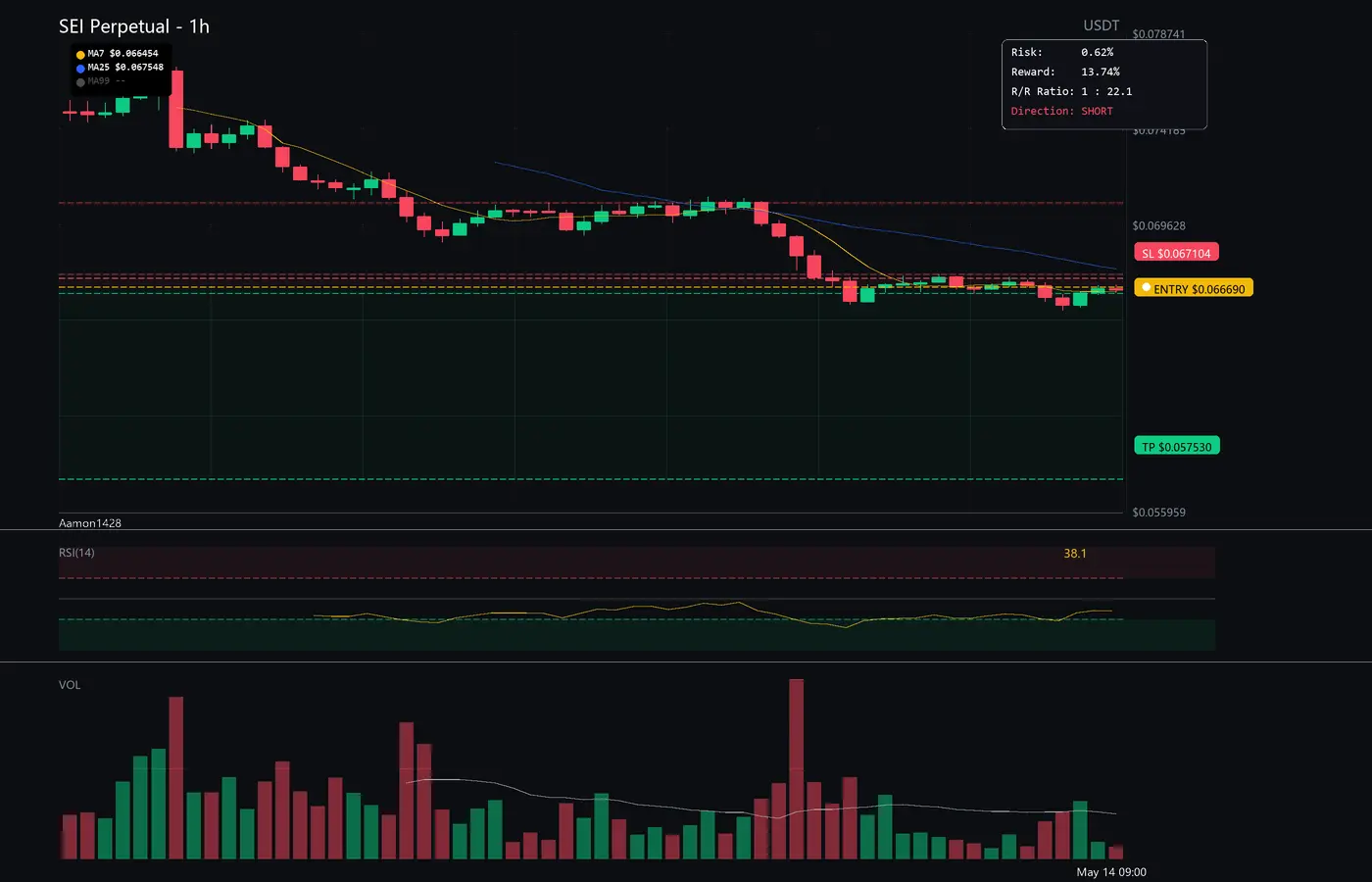
Task: Select the green TP $0.057530 price tag
Action: (1176, 447)
